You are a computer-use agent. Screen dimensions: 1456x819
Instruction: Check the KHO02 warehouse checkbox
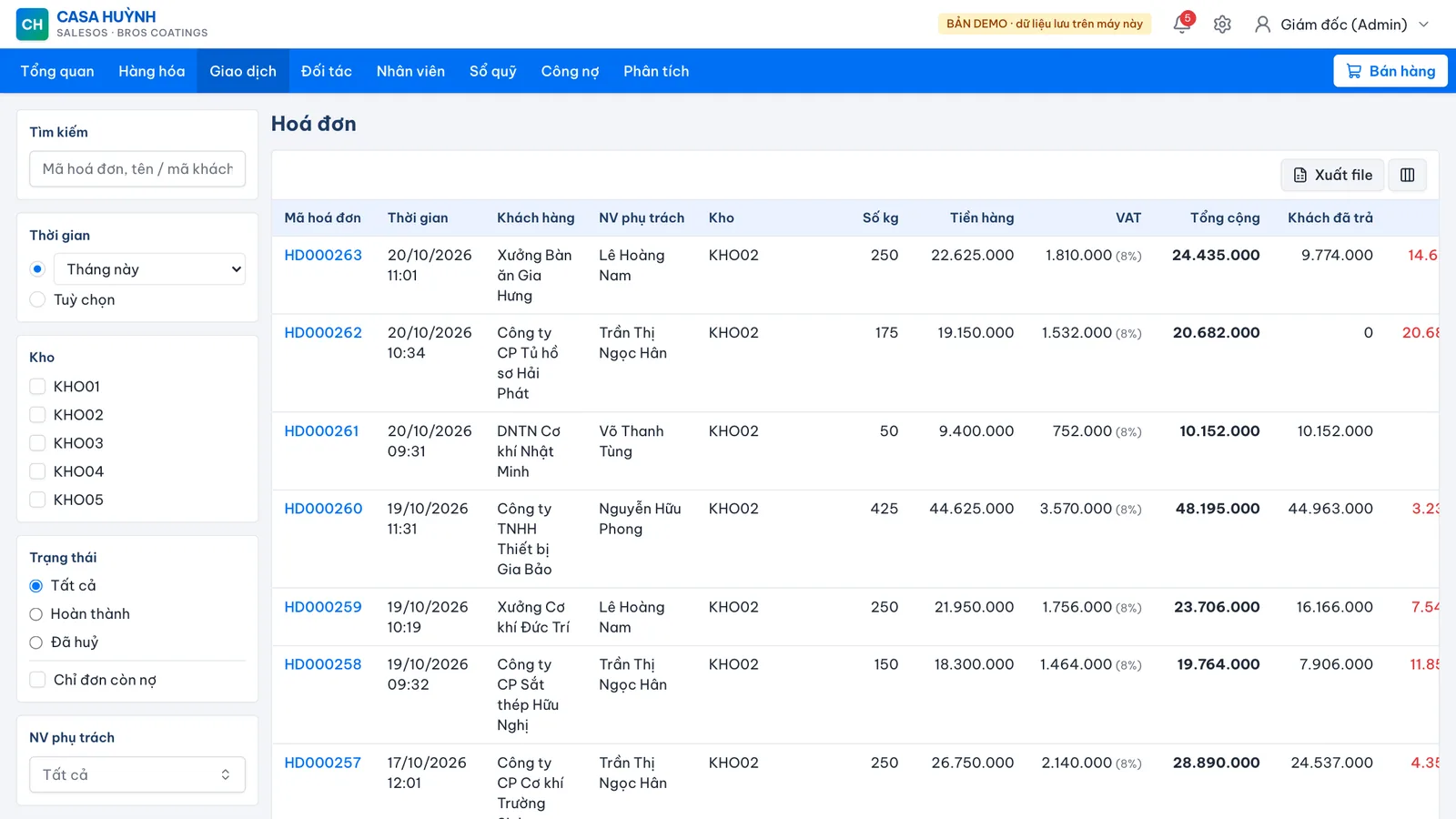click(37, 415)
